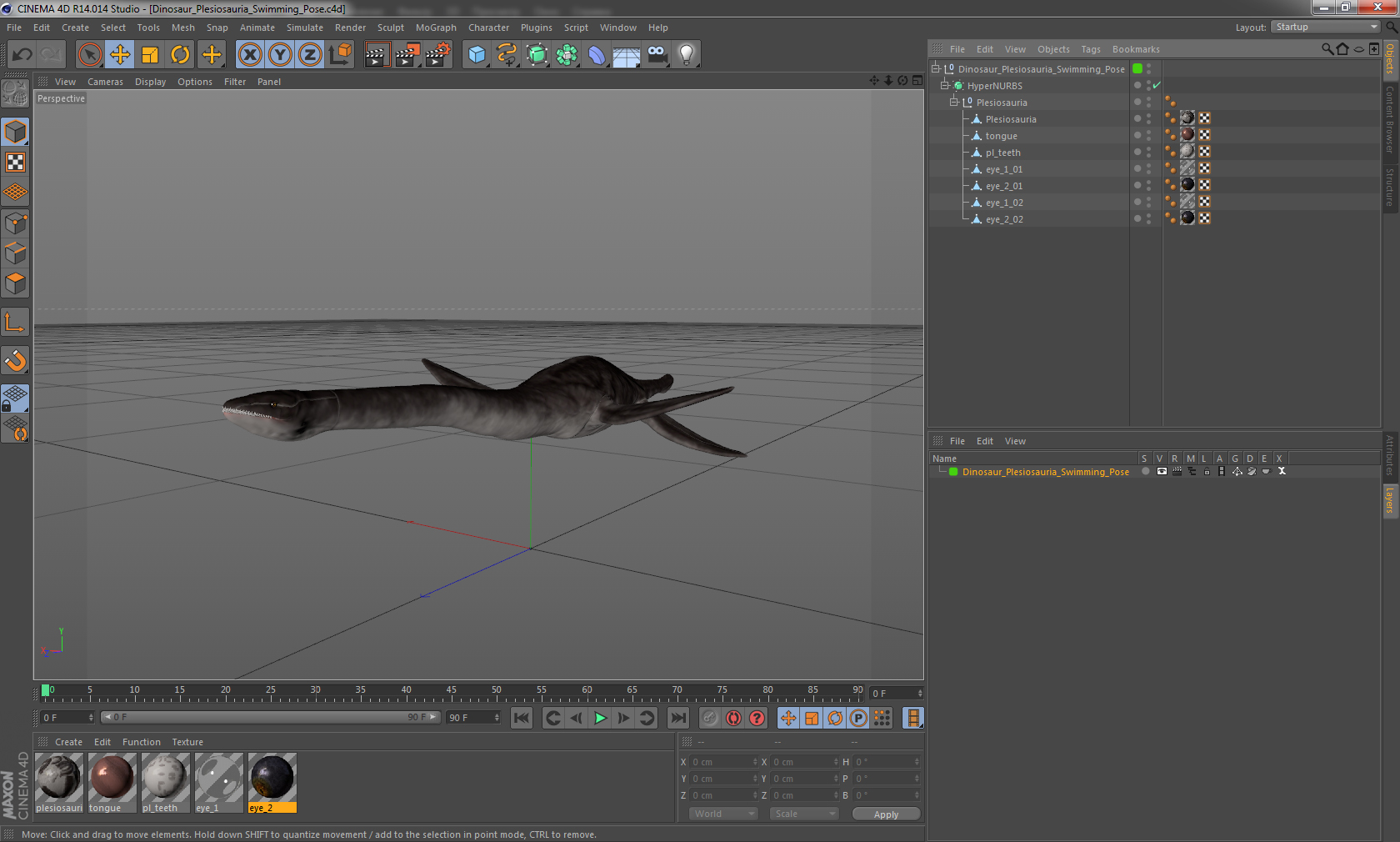The height and width of the screenshot is (842, 1400).
Task: Add a HyperNURBS generator object
Action: 537,55
